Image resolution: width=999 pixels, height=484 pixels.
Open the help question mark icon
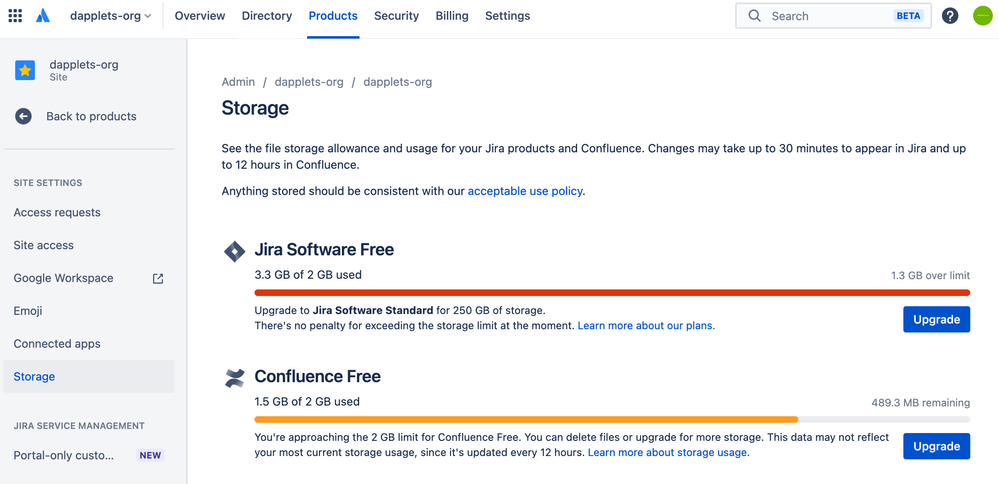click(x=950, y=16)
